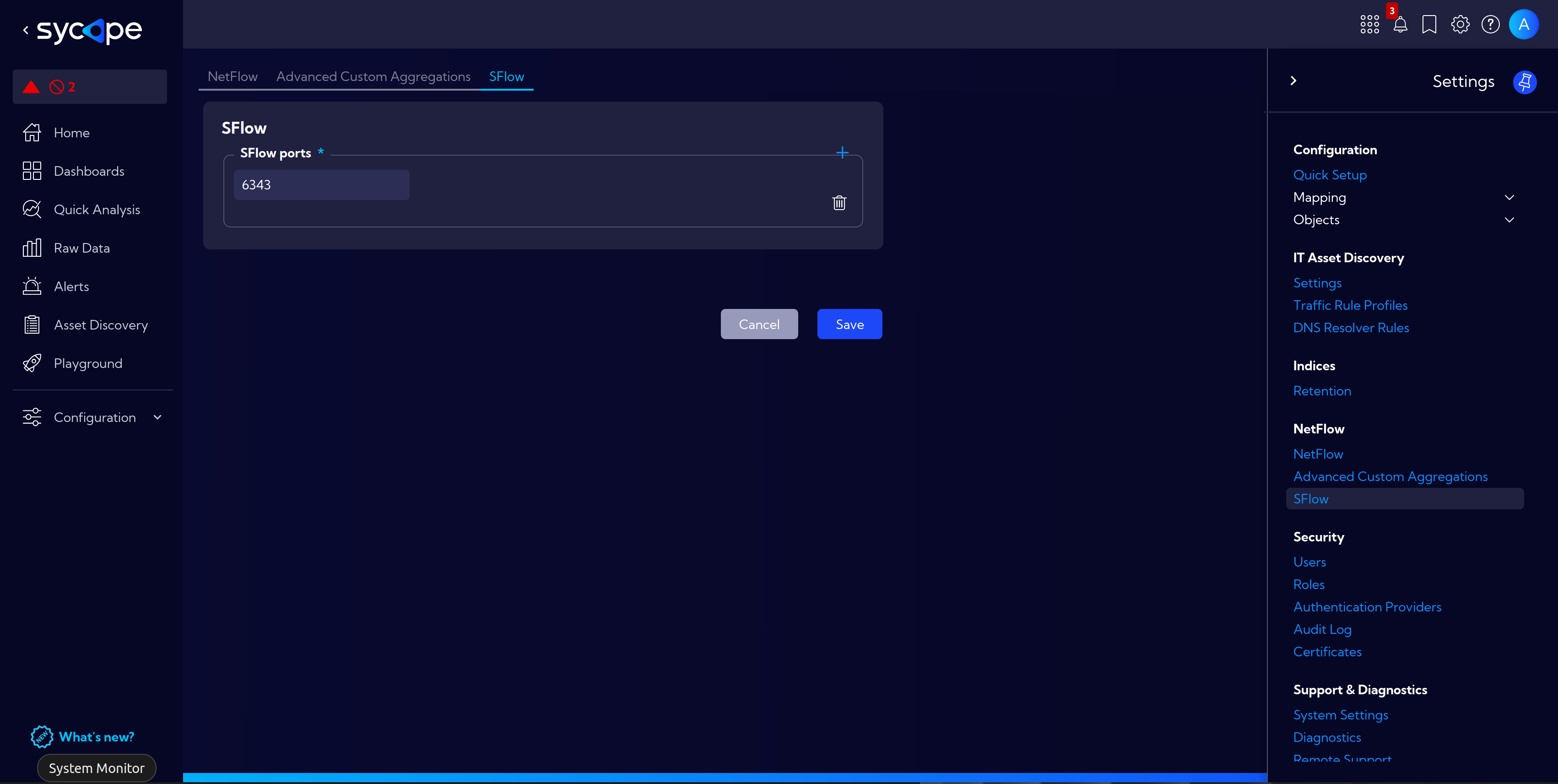Viewport: 1558px width, 784px height.
Task: Click the Cancel button
Action: (759, 324)
